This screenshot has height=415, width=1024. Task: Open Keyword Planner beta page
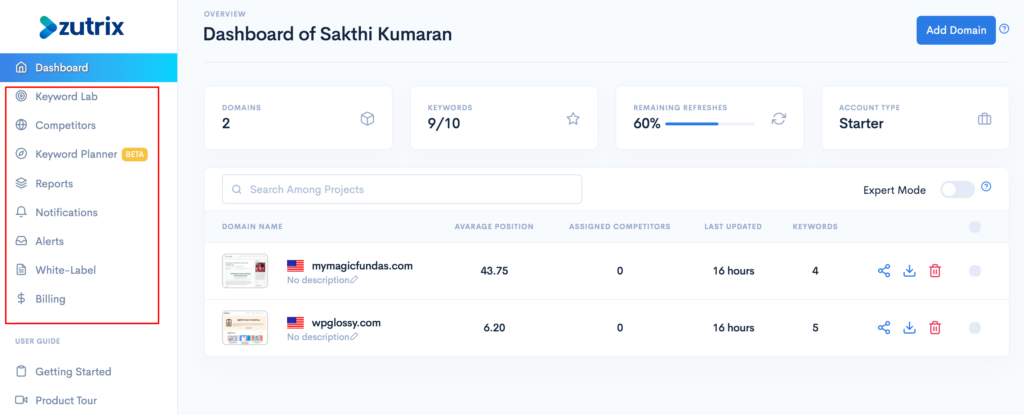coord(76,154)
